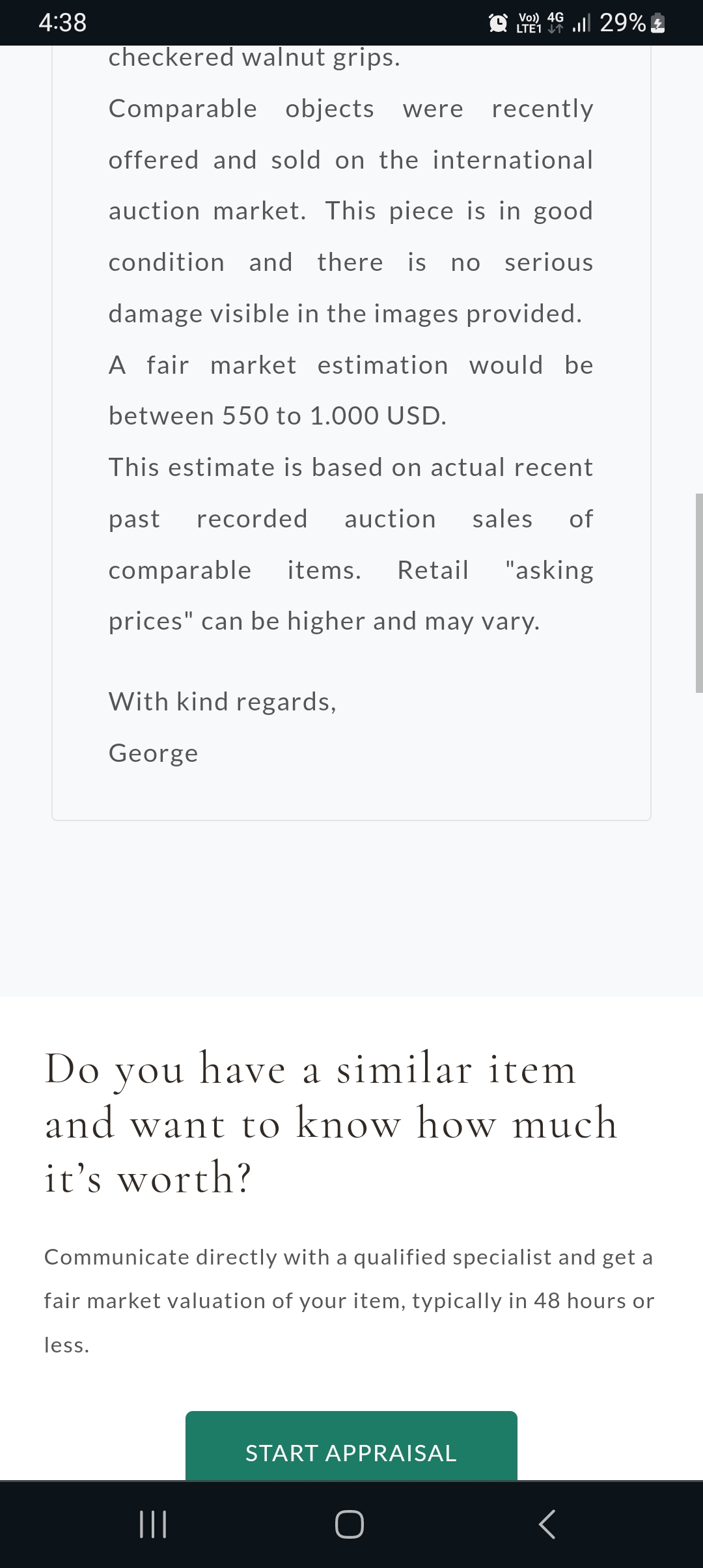Click the page scrollbar thumb

tap(698, 593)
